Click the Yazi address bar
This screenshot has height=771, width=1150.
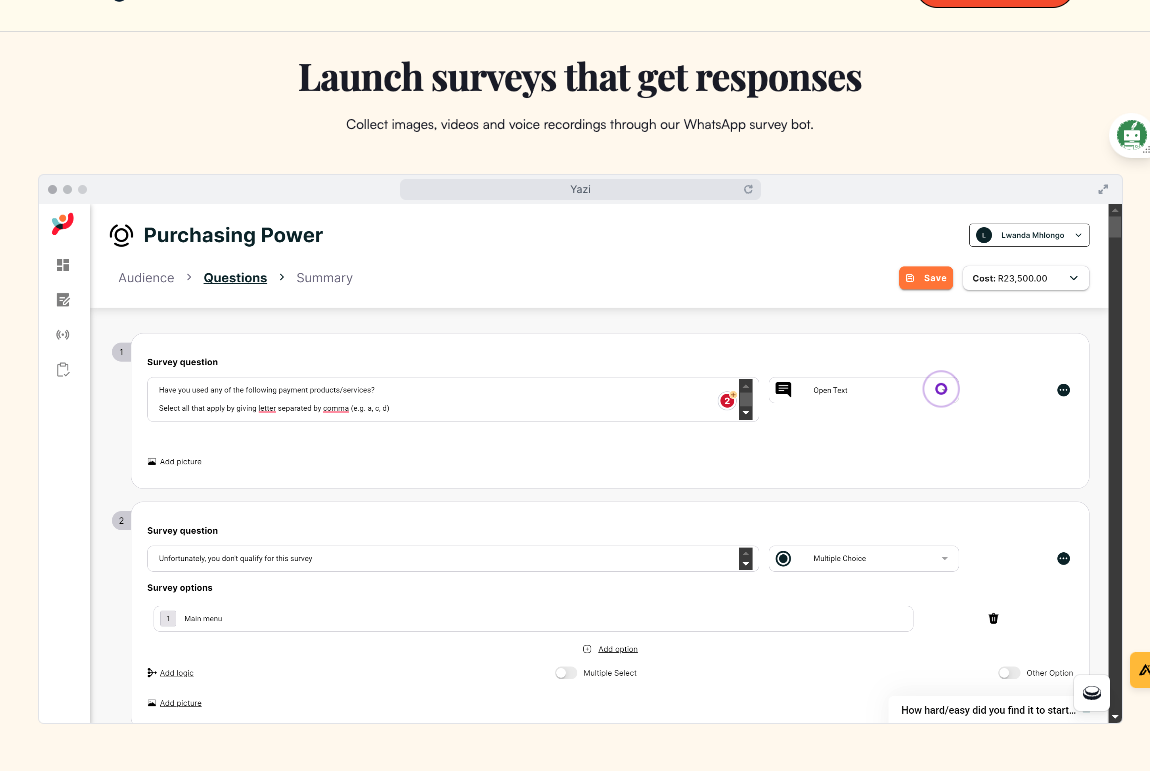580,189
